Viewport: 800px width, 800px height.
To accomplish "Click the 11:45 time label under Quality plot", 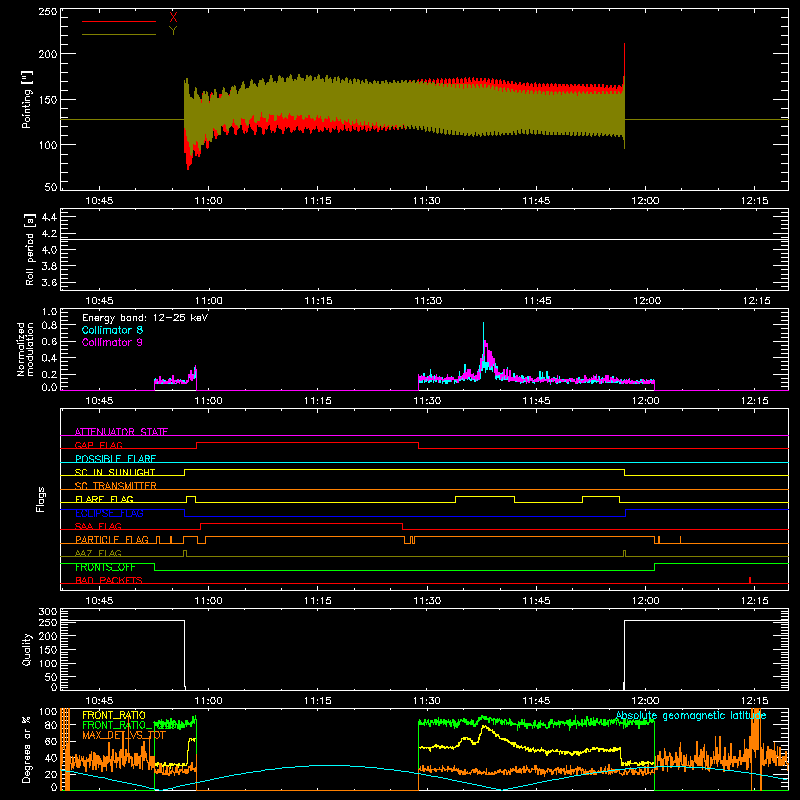I will [x=536, y=701].
